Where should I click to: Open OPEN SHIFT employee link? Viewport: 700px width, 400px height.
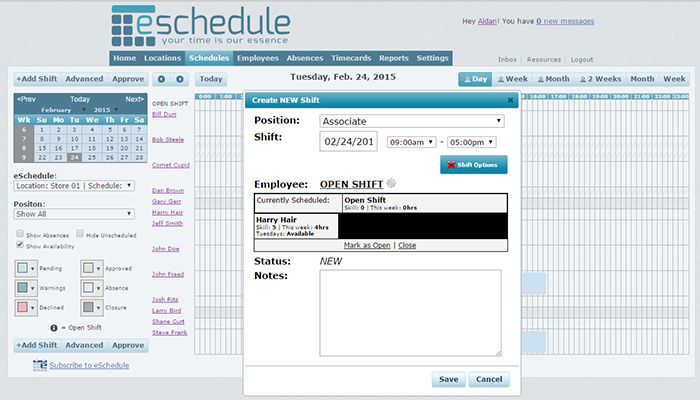351,184
